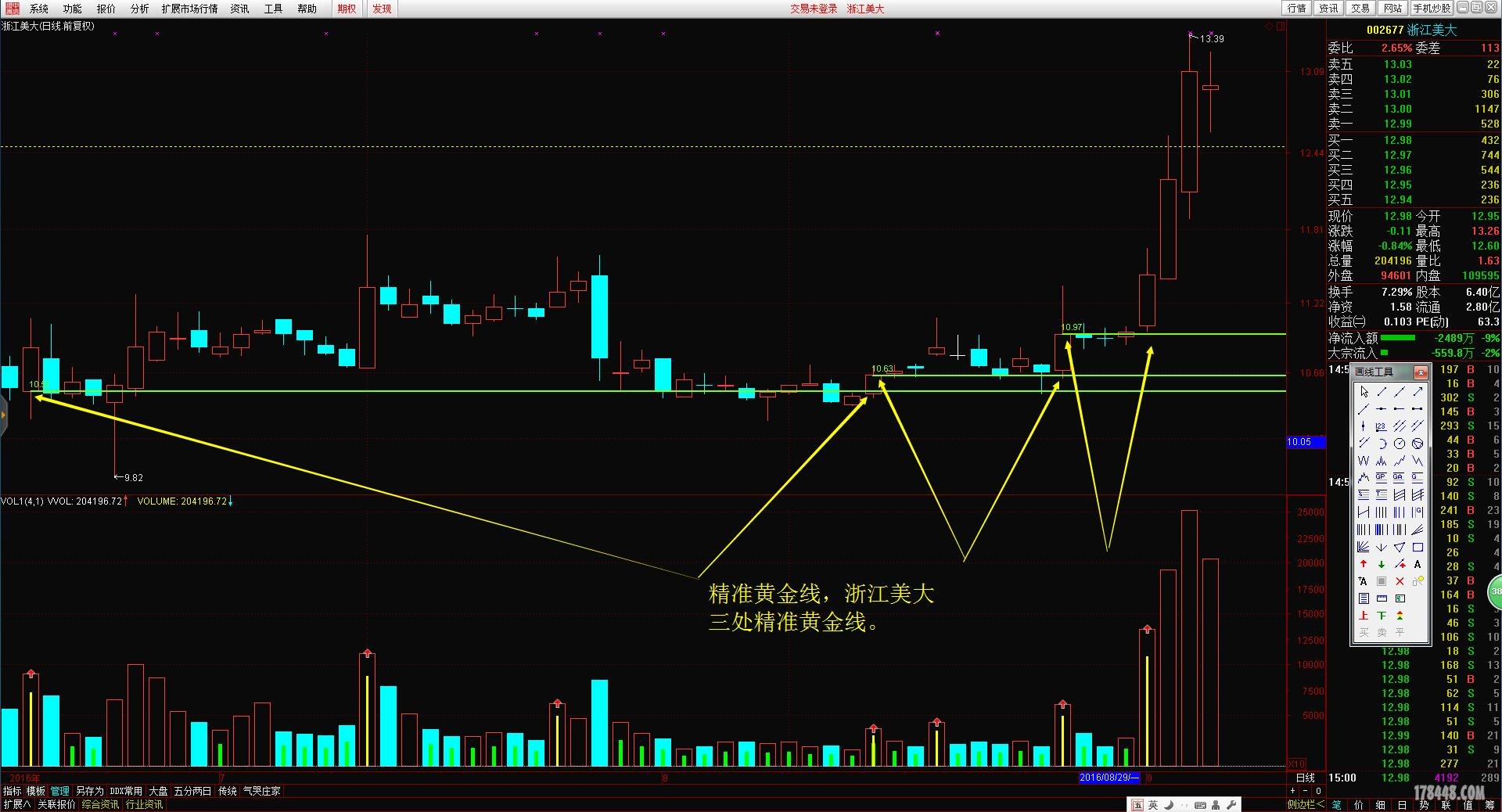Select the vertical line drawing tool
Viewport: 1502px width, 812px height.
pos(1364,426)
